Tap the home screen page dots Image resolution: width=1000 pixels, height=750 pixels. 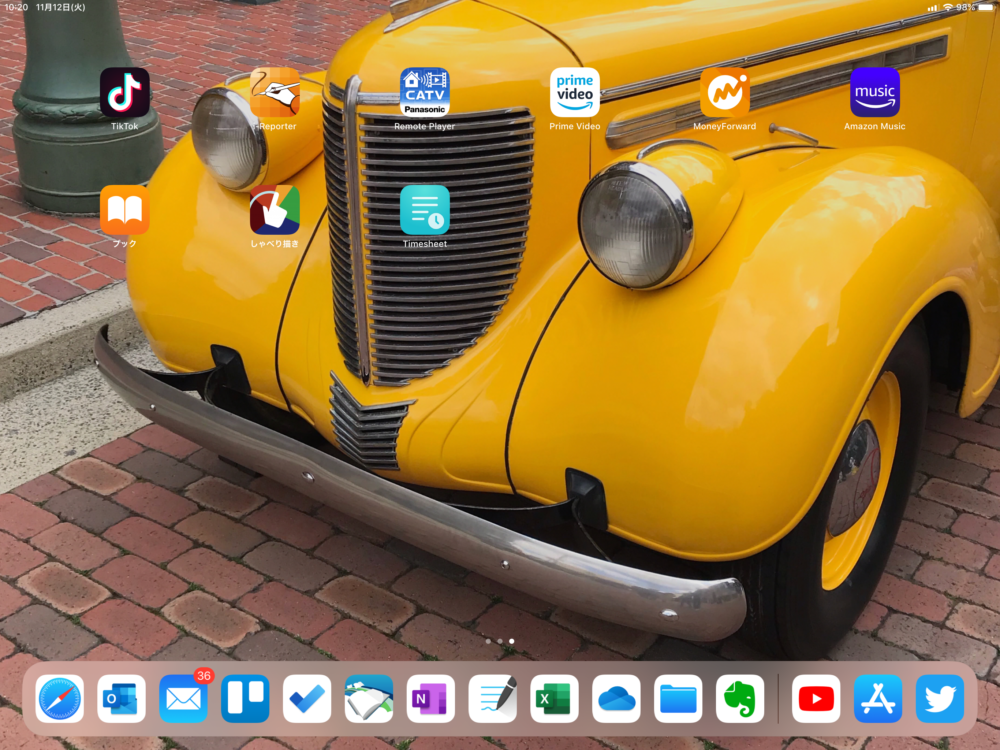pos(500,641)
